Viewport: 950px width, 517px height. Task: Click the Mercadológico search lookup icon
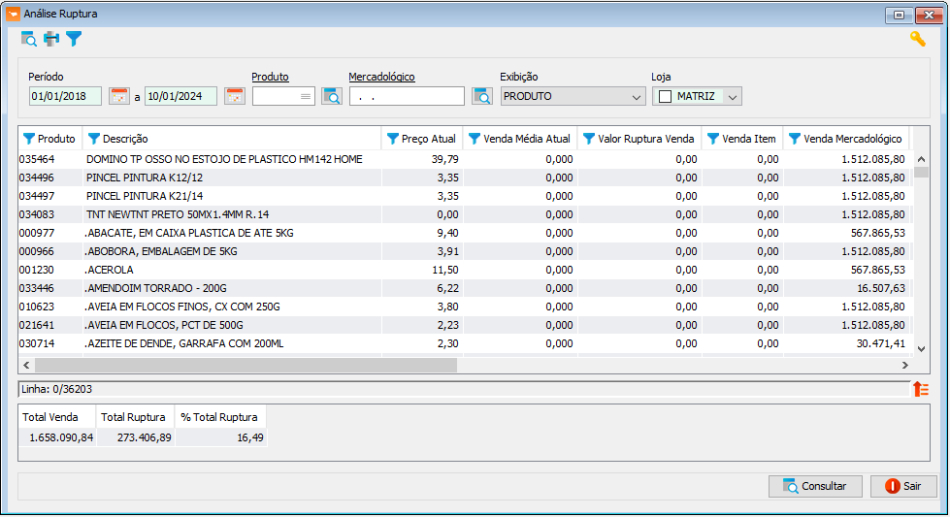pos(482,97)
